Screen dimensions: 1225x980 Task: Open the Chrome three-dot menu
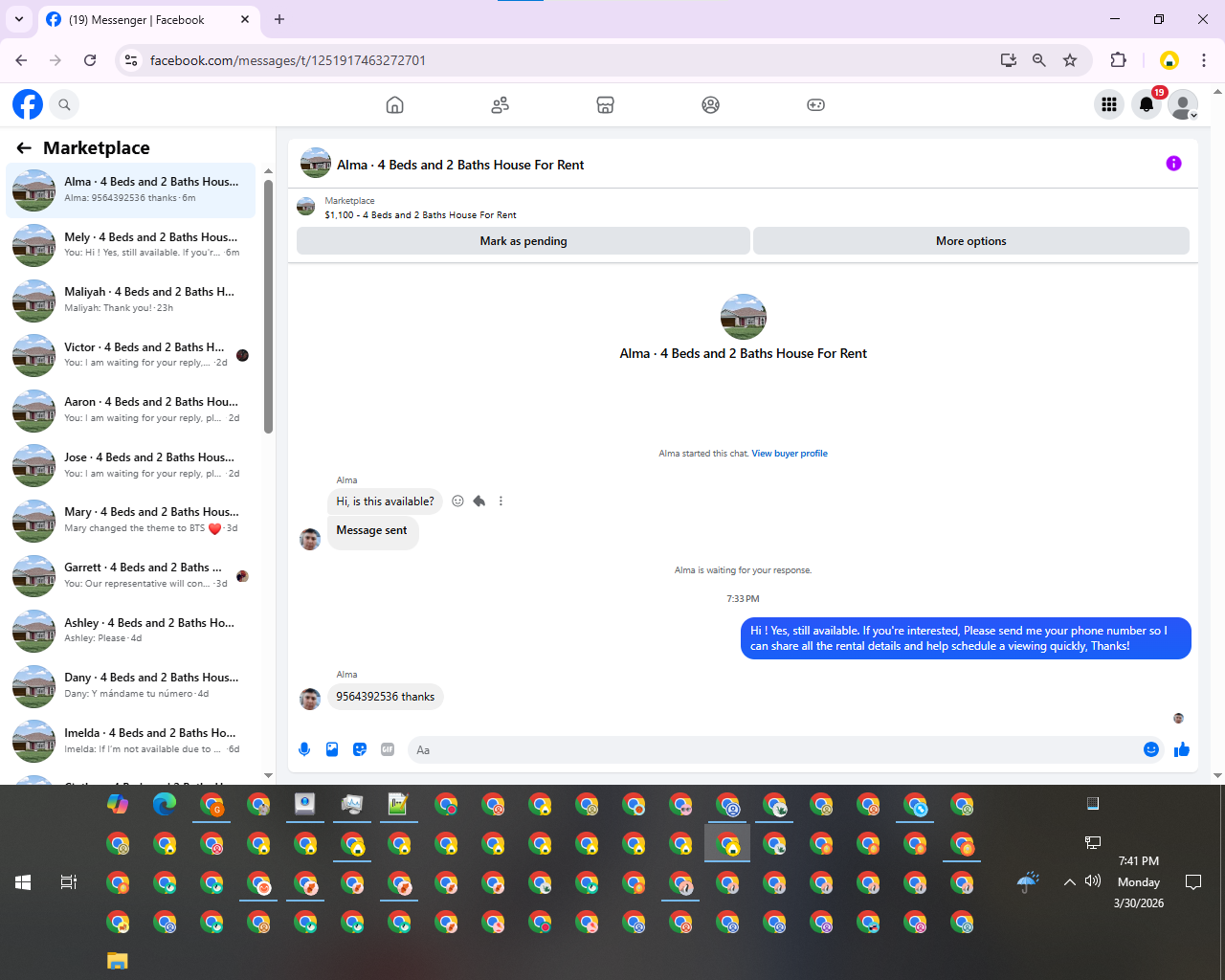click(x=1204, y=60)
